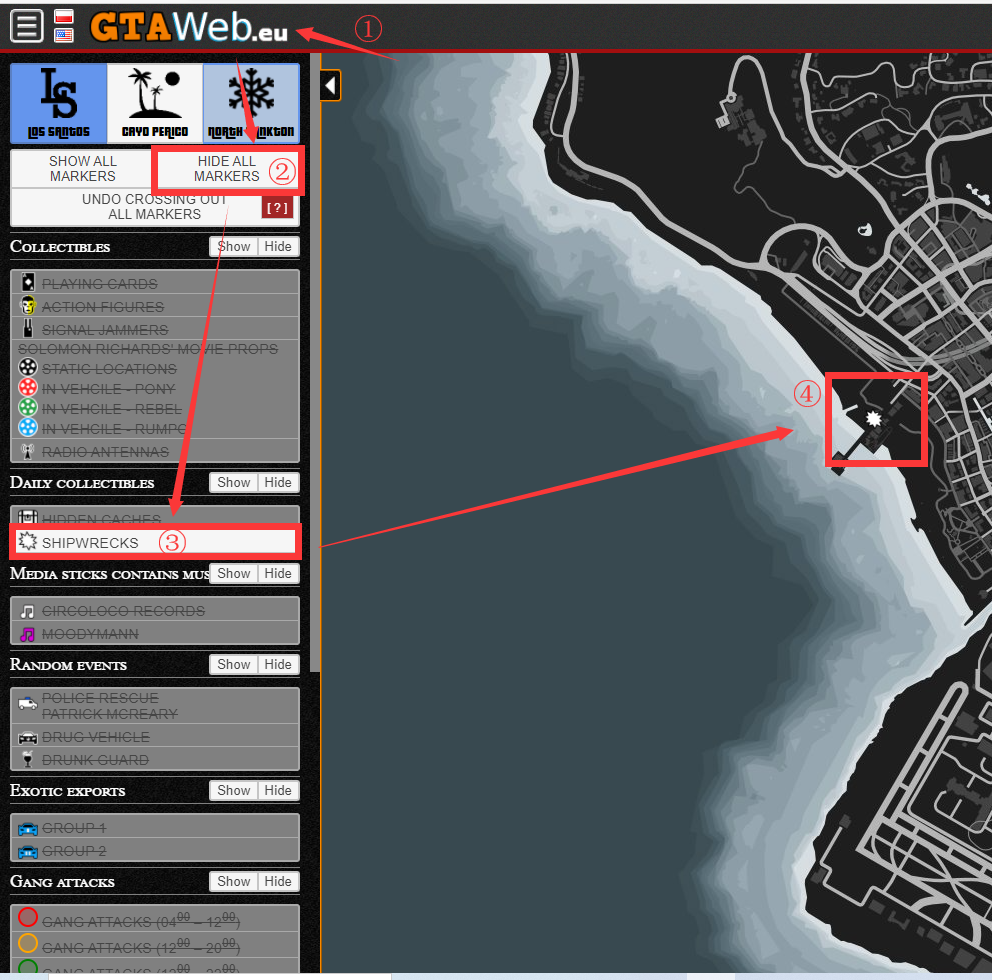The height and width of the screenshot is (980, 992).
Task: Switch language with the Polish flag
Action: (63, 16)
